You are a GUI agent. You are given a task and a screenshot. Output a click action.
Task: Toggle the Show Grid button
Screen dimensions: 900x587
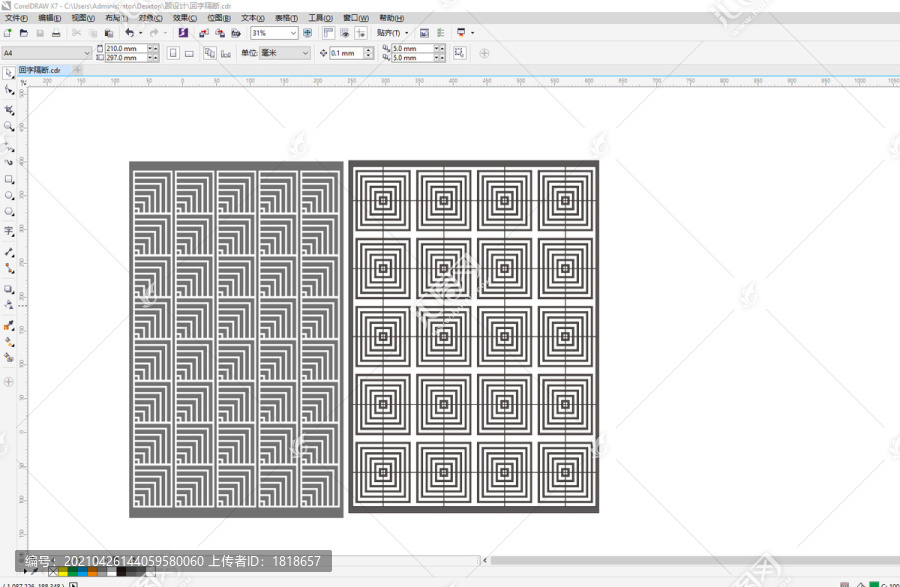(x=344, y=33)
